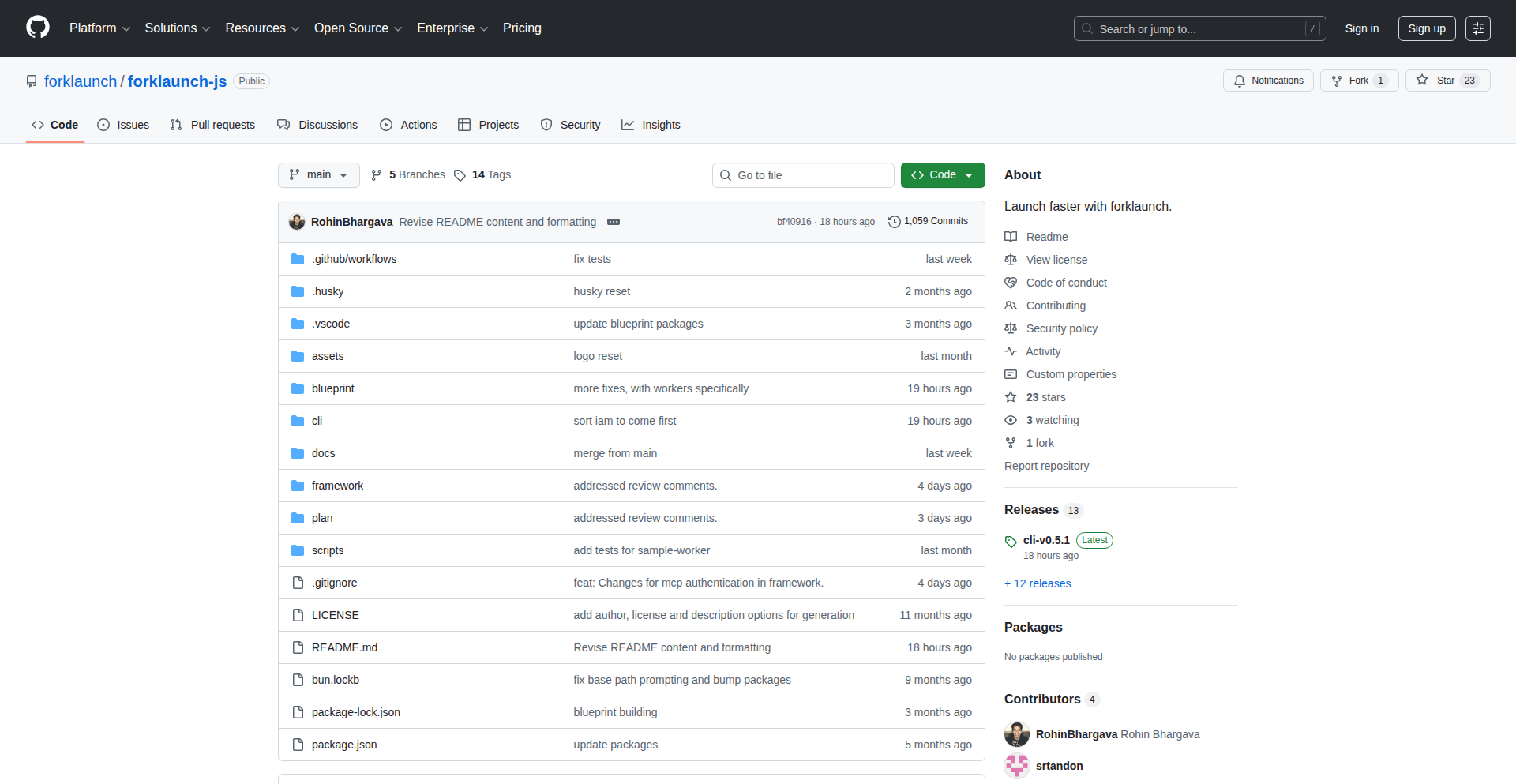Open the + 12 releases link
This screenshot has width=1516, height=784.
(x=1037, y=583)
